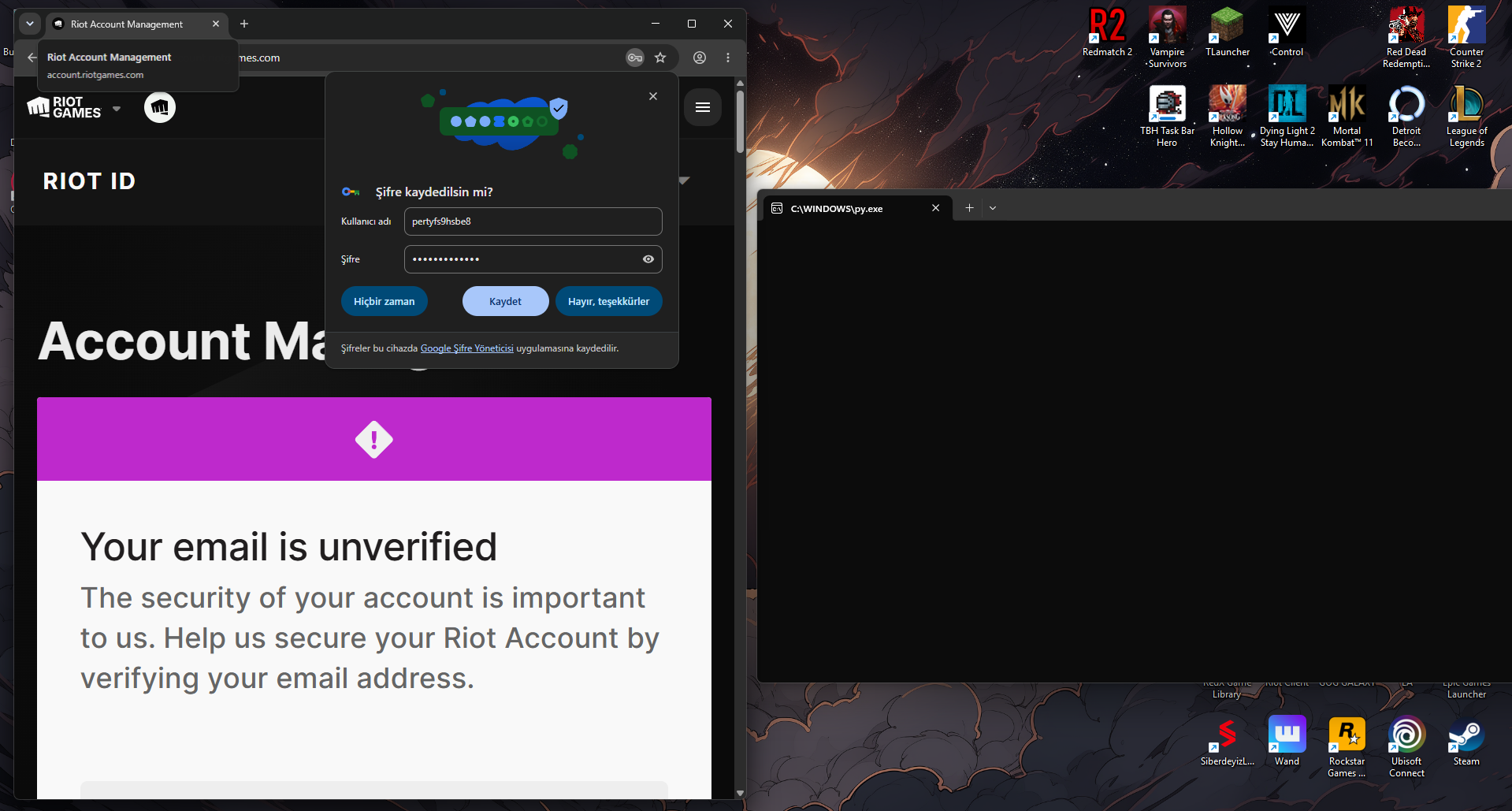Open the Chrome profile icon

[x=700, y=58]
